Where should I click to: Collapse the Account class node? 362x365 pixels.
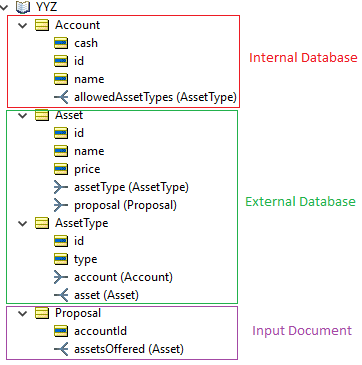22,25
